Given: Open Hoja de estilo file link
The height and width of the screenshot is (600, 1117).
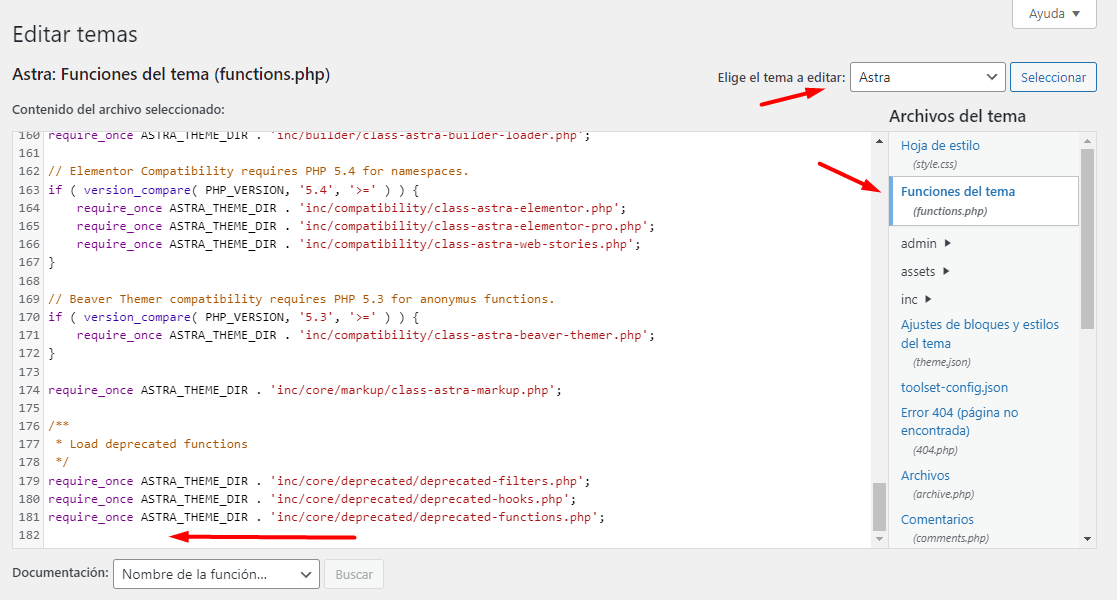Looking at the screenshot, I should click(940, 145).
